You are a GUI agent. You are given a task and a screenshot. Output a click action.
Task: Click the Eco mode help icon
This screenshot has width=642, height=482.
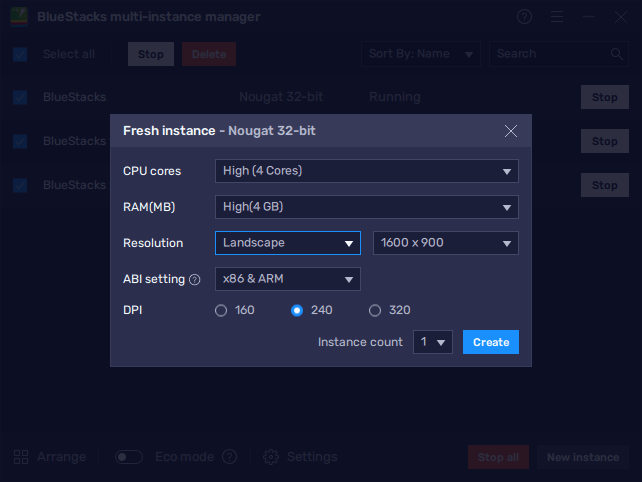tap(229, 457)
